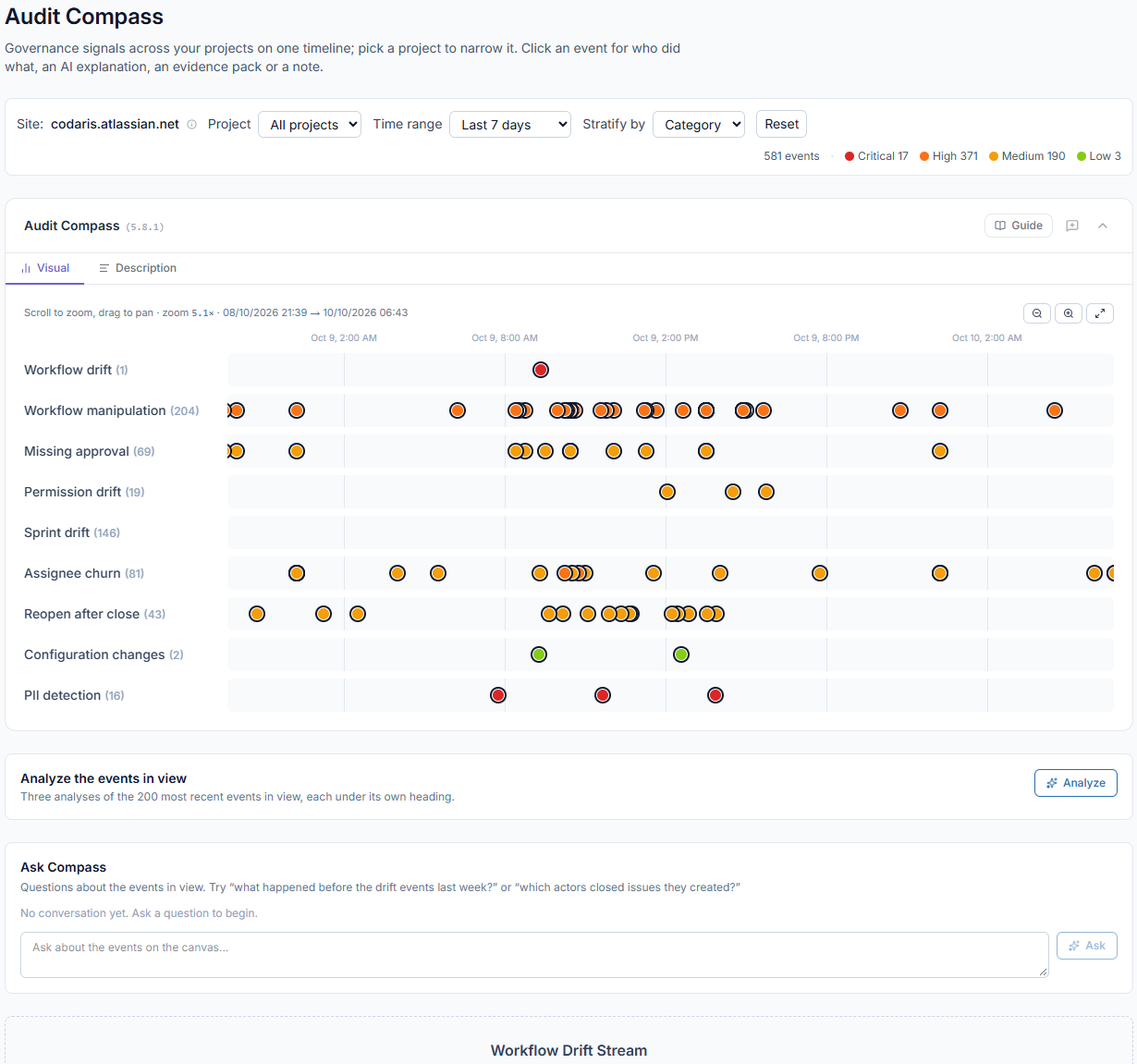Click the Reopen after close row label
Viewport: 1137px width, 1064px height.
[x=94, y=614]
